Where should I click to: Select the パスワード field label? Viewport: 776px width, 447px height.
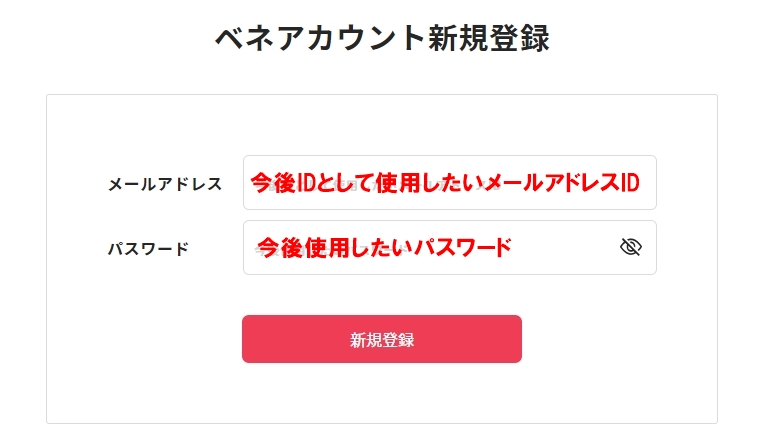pyautogui.click(x=148, y=248)
